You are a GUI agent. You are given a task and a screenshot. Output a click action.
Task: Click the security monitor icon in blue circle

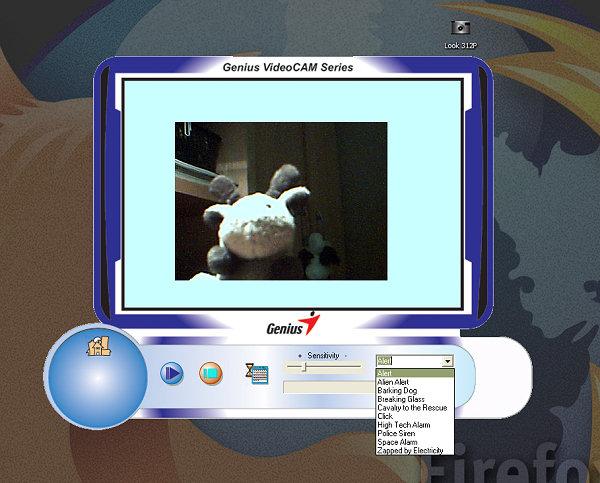pos(98,348)
